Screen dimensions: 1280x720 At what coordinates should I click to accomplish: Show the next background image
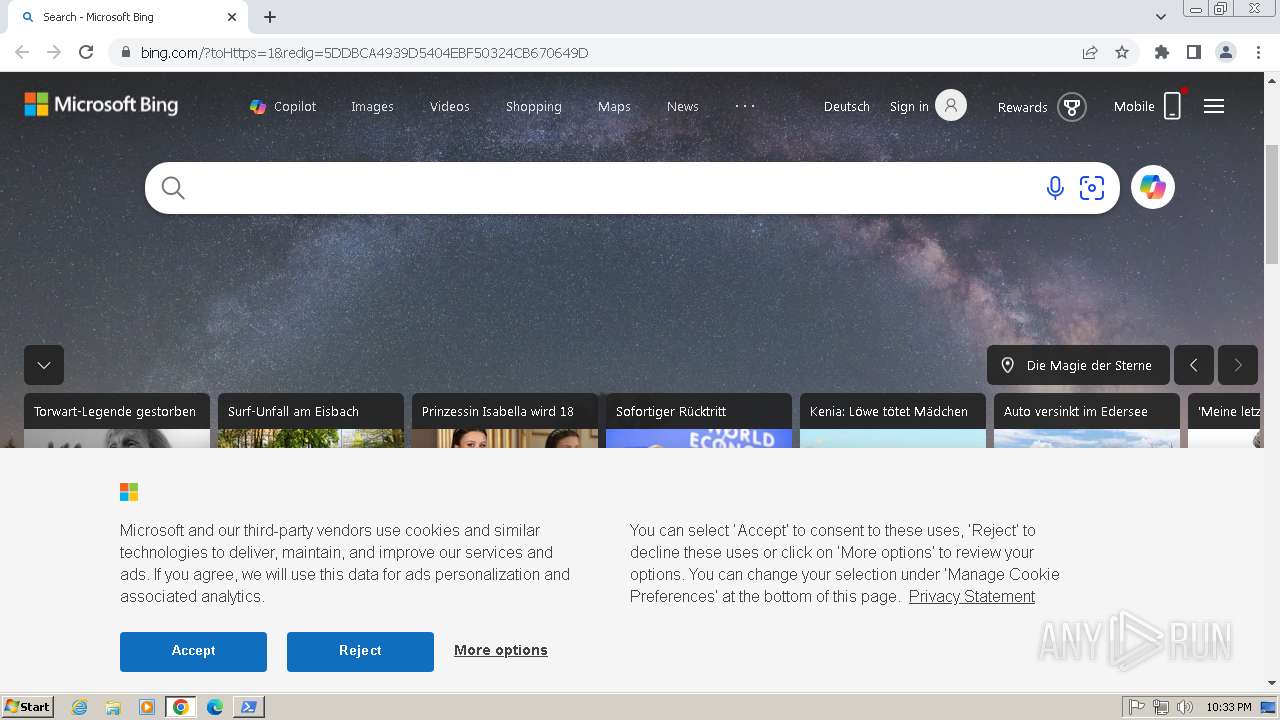coord(1238,365)
